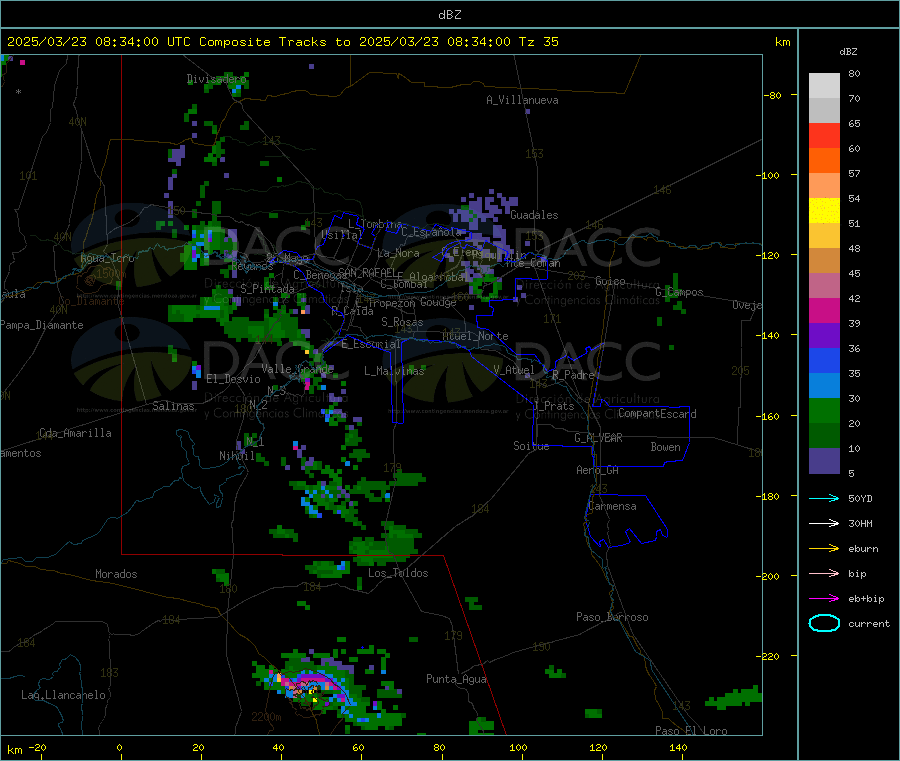Click the blue 36 dBZ color swatch

pos(824,360)
